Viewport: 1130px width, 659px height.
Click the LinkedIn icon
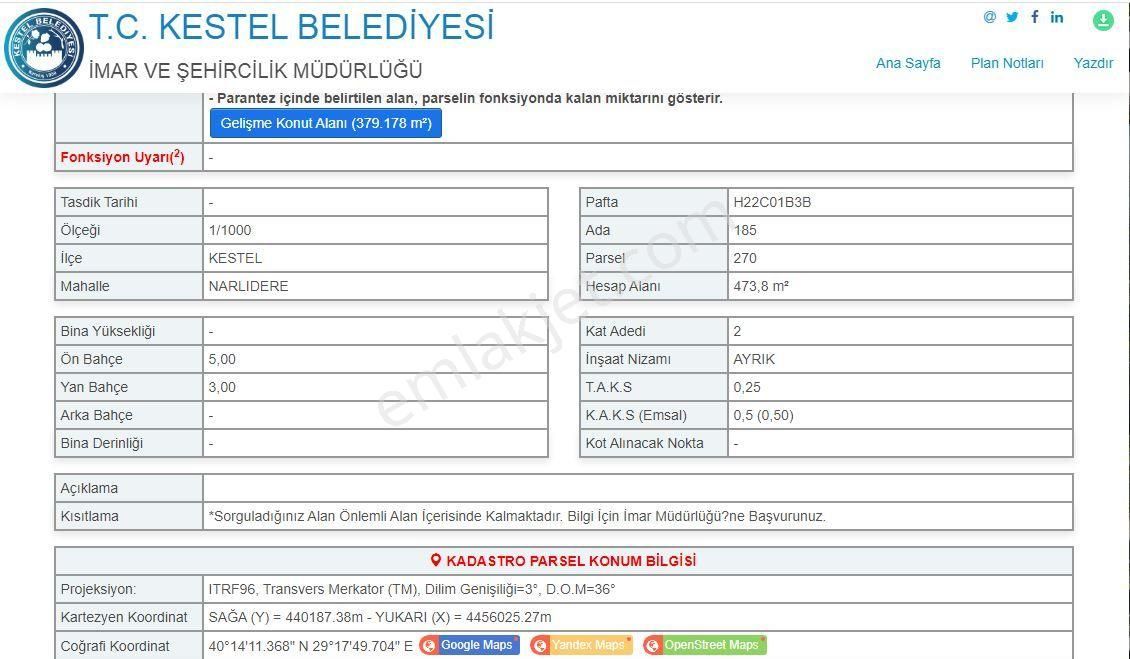point(1057,17)
